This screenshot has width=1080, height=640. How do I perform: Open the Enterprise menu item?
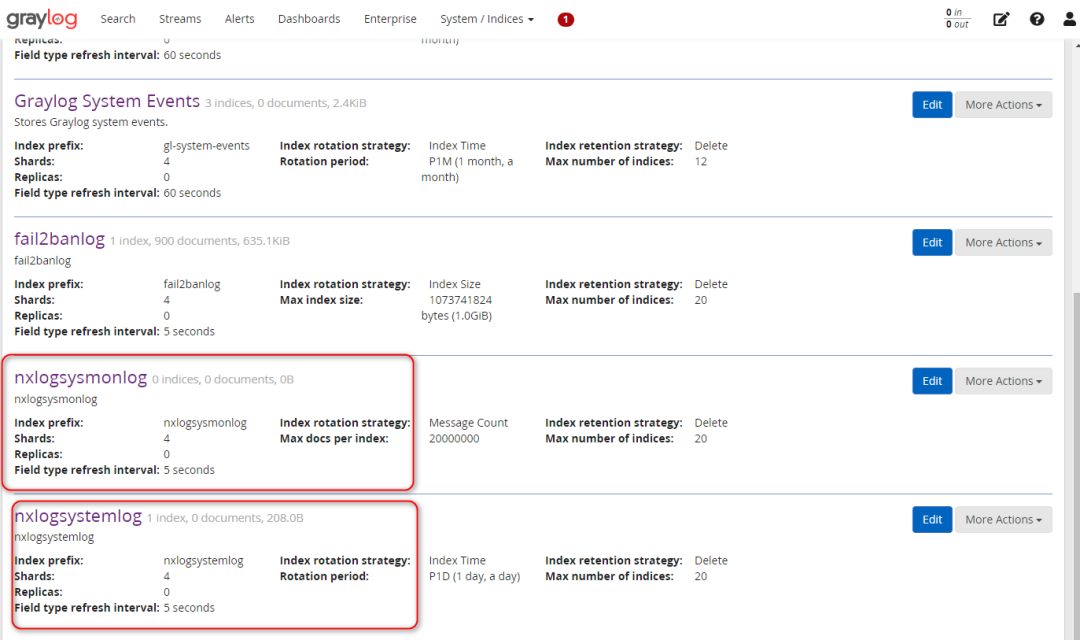[390, 19]
